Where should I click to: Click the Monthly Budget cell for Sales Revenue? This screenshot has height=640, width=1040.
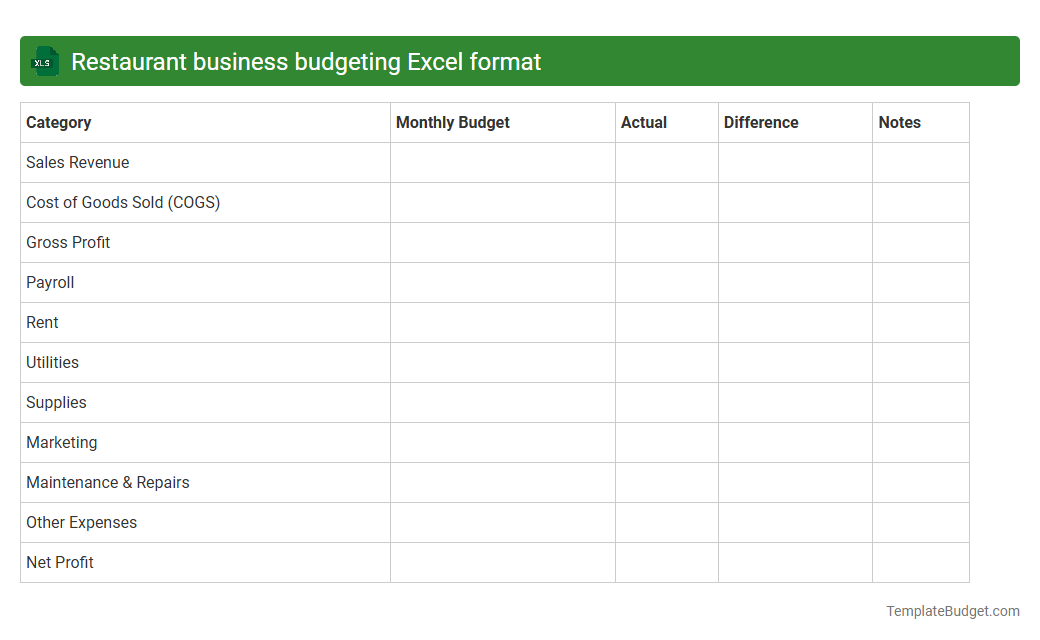click(502, 162)
